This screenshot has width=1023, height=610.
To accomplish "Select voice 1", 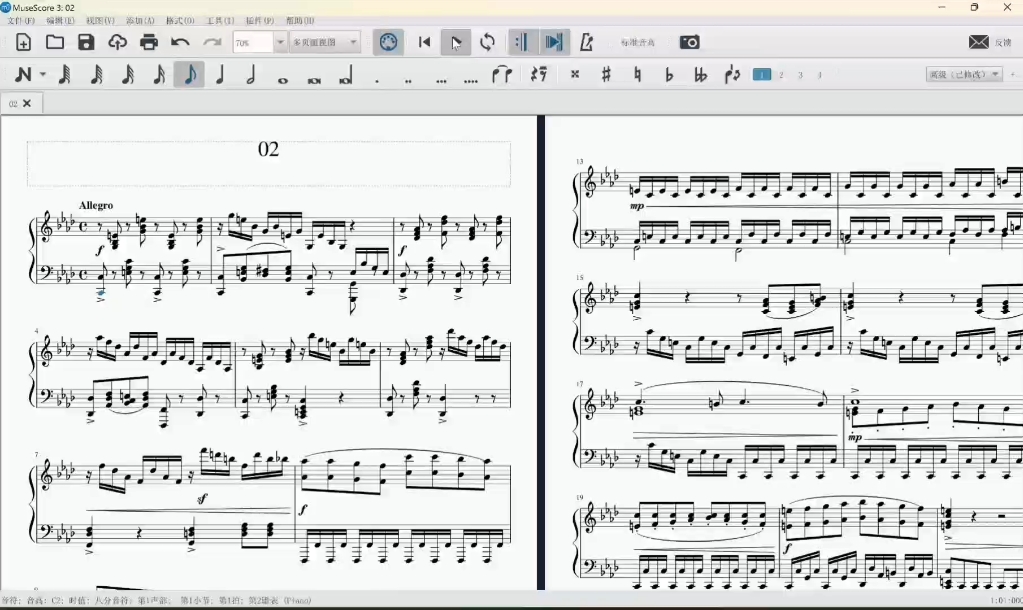I will pos(761,74).
